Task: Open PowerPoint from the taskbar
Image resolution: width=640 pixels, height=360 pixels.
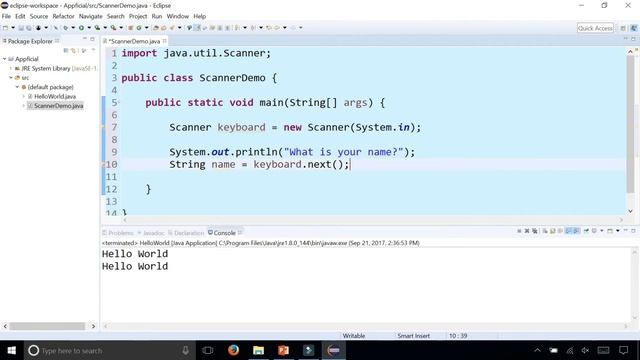Action: [283, 350]
